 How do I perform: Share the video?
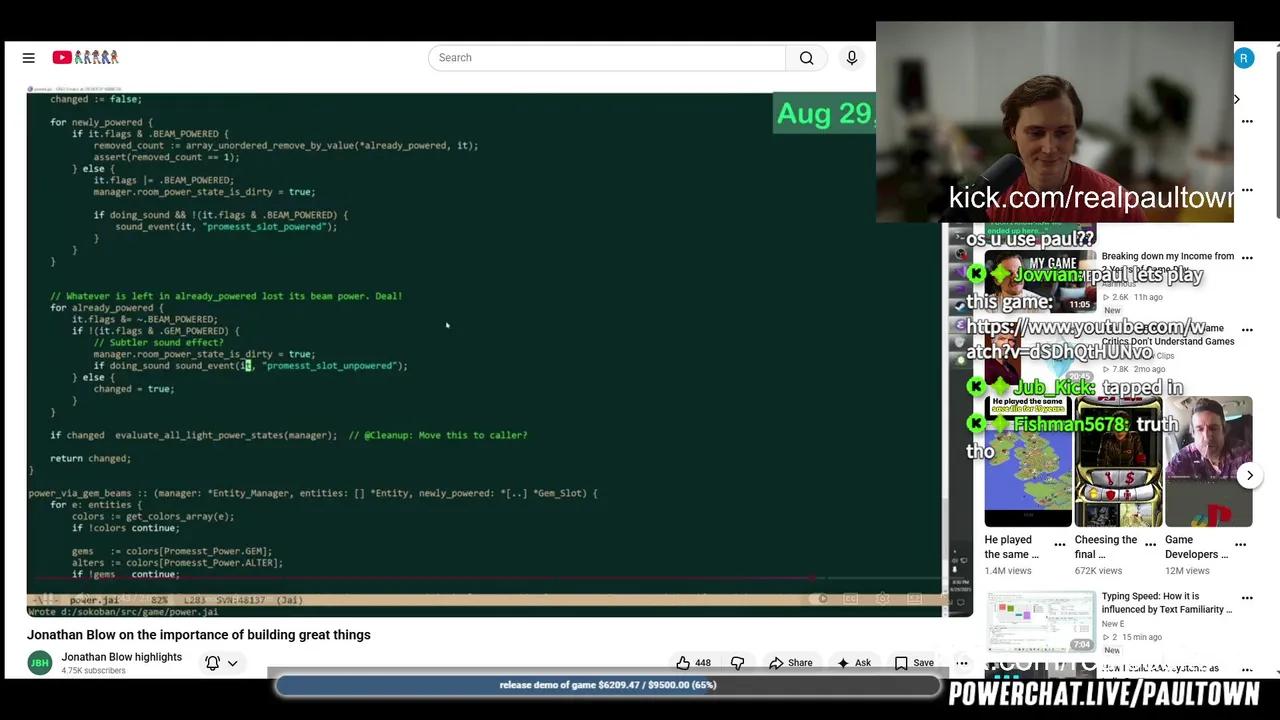(x=790, y=663)
